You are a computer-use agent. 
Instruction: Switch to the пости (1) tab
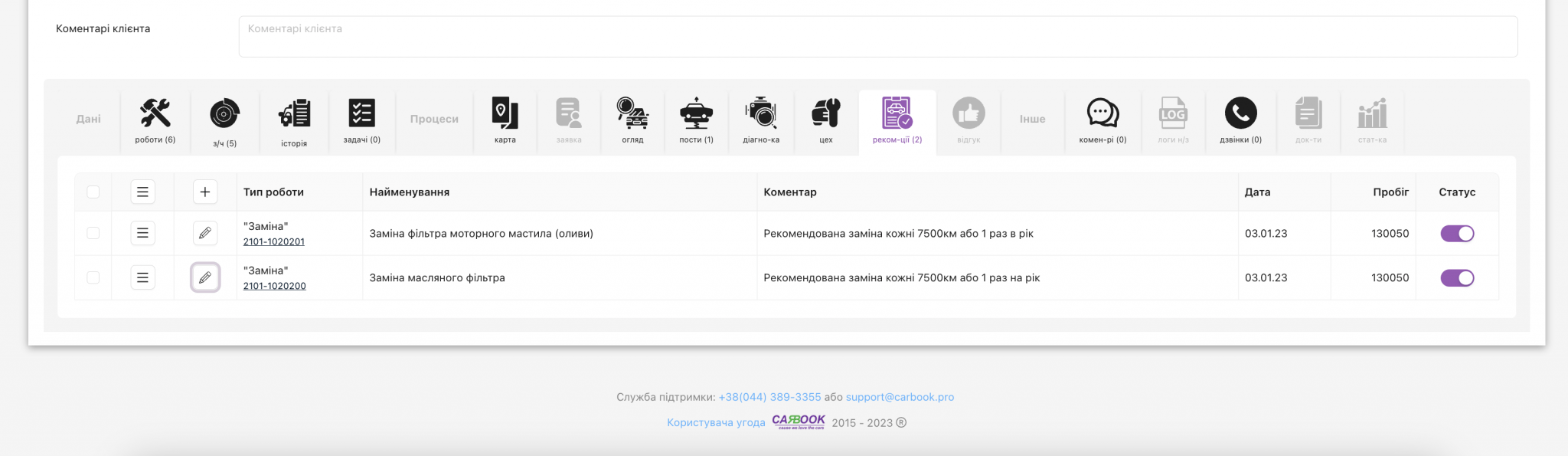pyautogui.click(x=696, y=120)
